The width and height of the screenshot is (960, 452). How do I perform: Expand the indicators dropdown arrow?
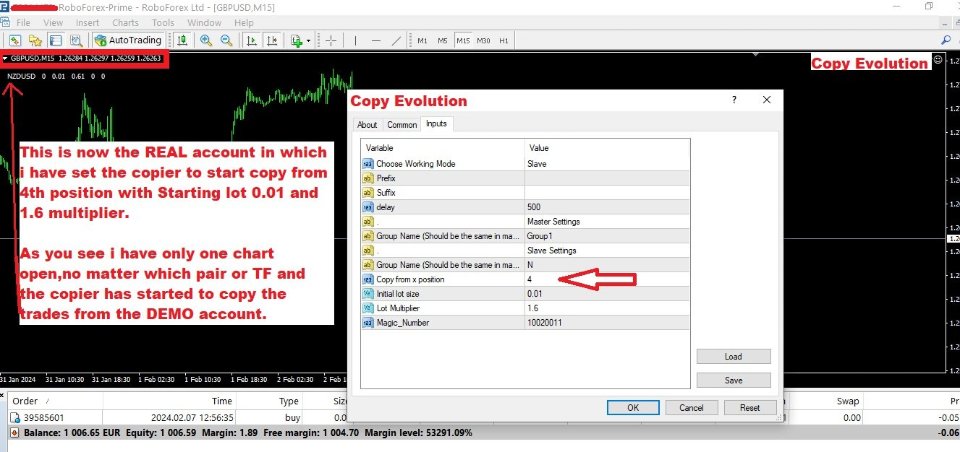(308, 41)
